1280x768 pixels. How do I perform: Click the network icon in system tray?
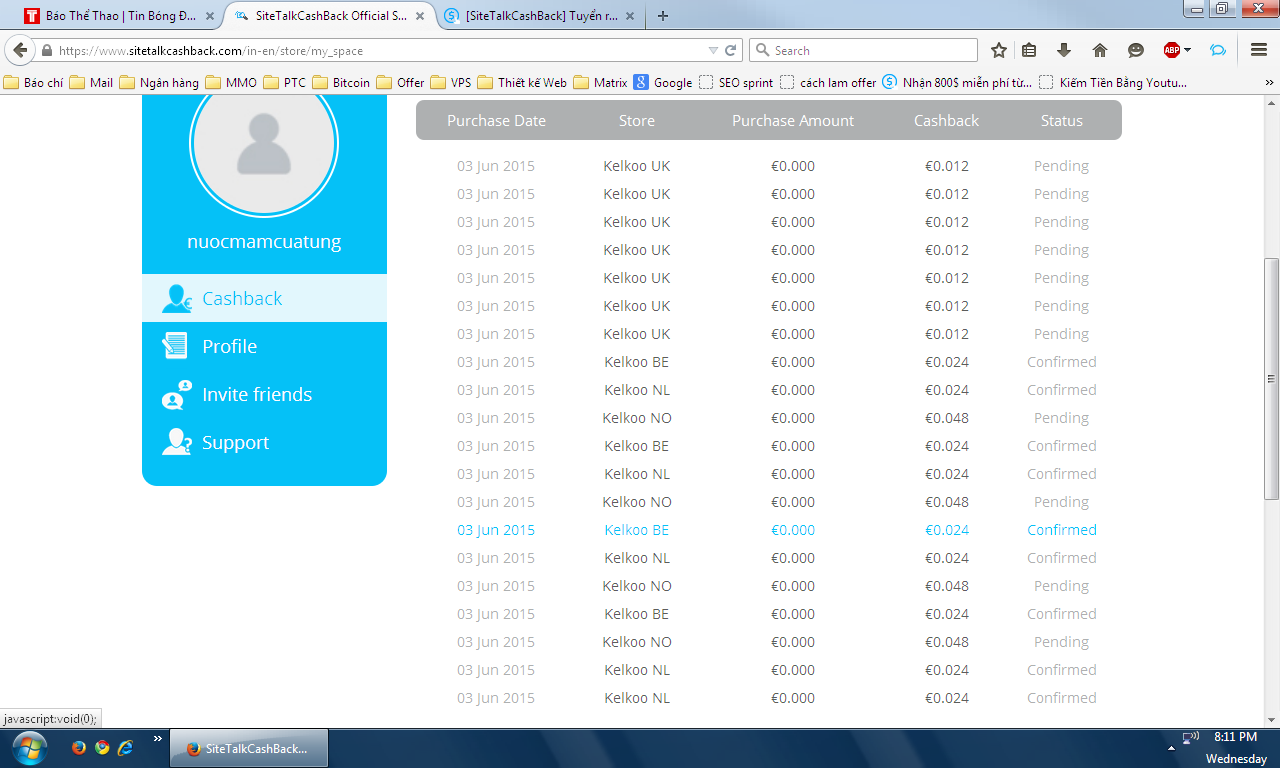point(1190,738)
